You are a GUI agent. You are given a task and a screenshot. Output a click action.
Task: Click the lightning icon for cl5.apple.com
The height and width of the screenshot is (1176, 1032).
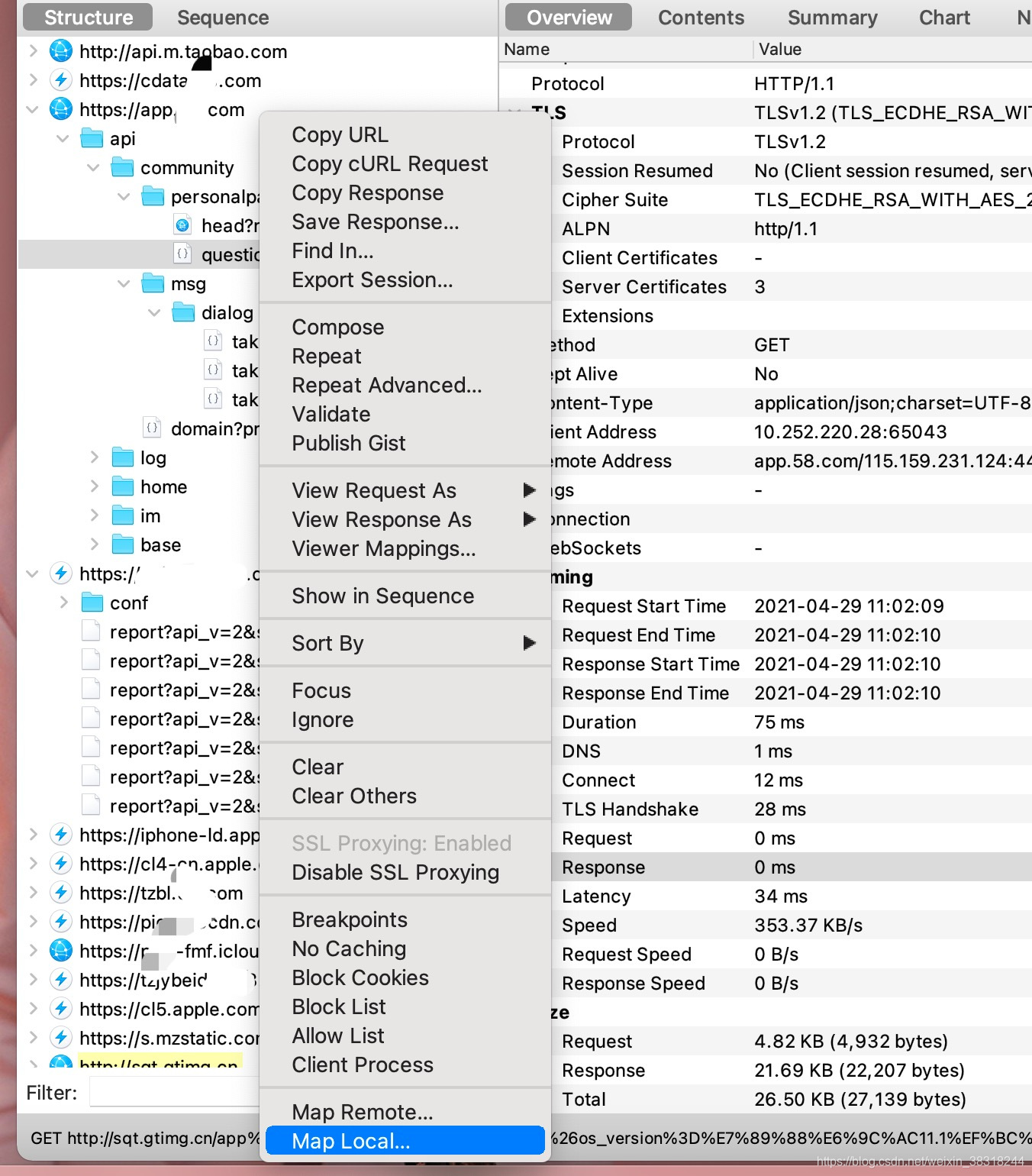[x=61, y=1009]
